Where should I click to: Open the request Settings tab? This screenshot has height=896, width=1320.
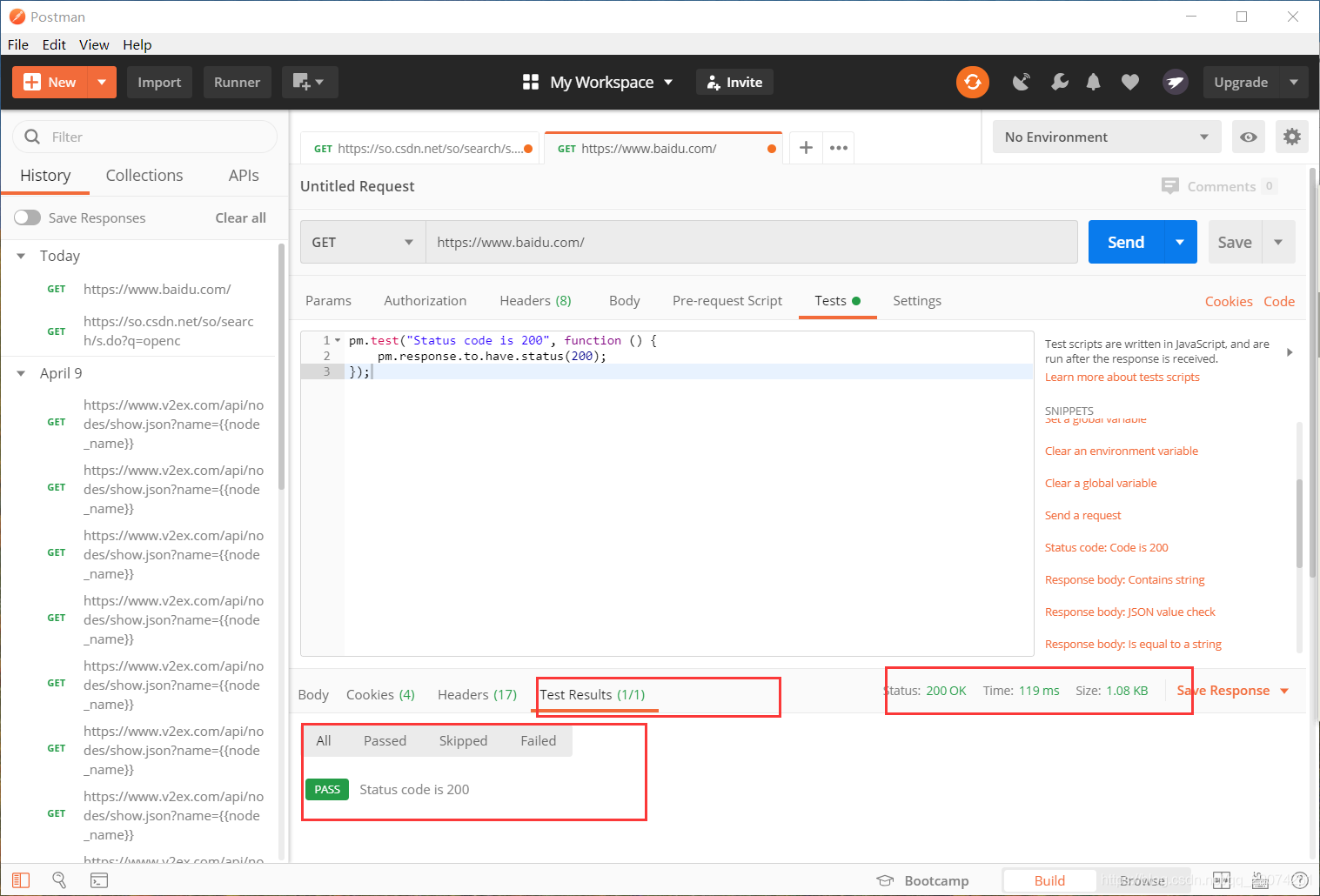pos(917,300)
